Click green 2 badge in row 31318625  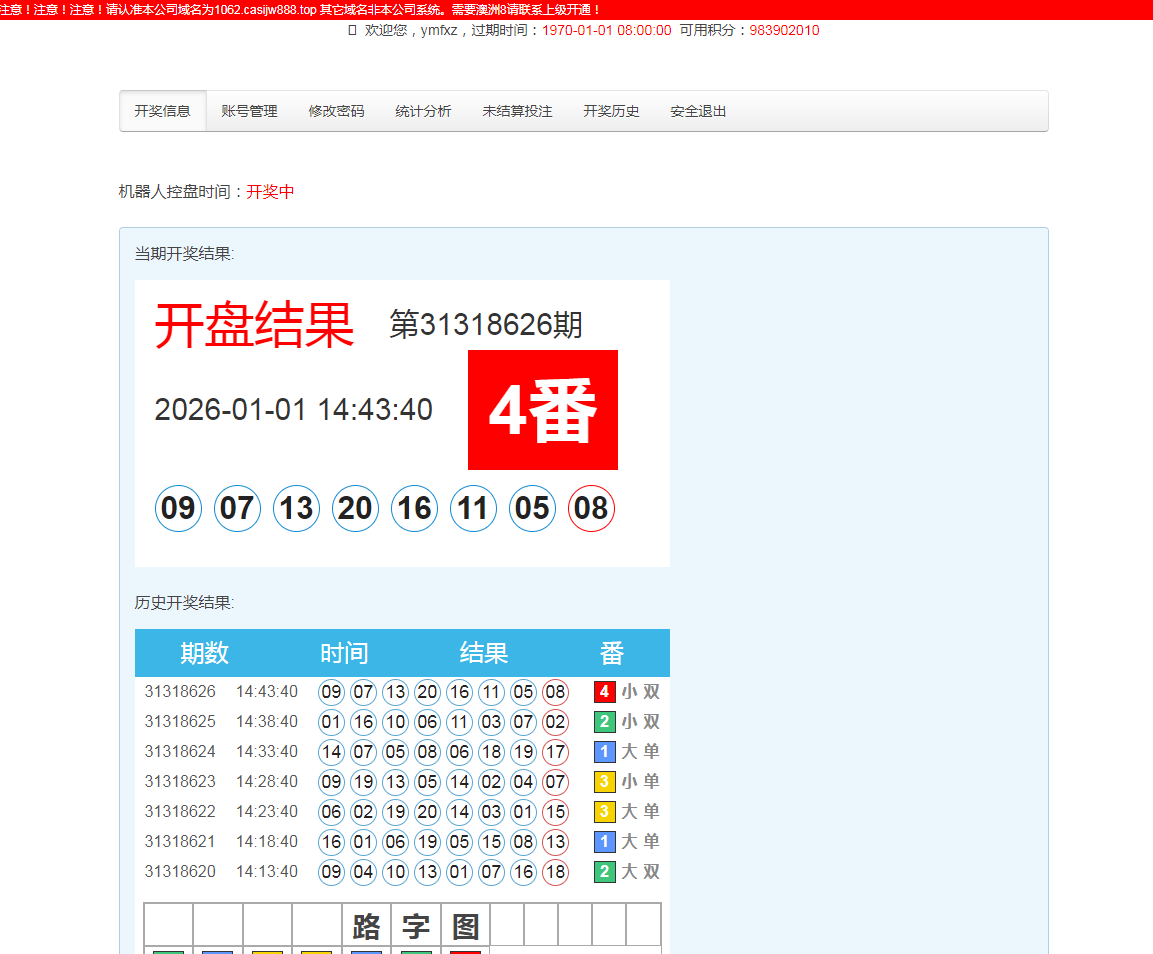pos(604,722)
